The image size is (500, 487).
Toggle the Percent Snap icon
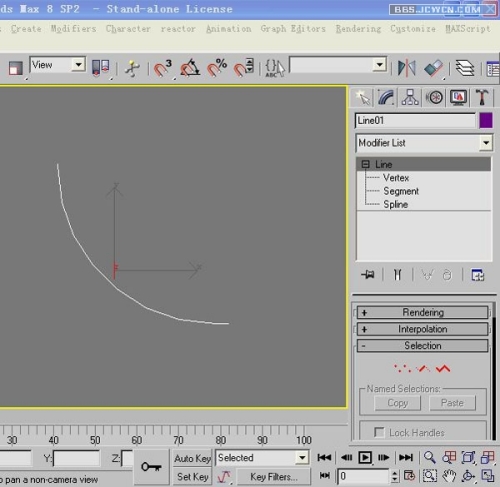click(x=217, y=68)
